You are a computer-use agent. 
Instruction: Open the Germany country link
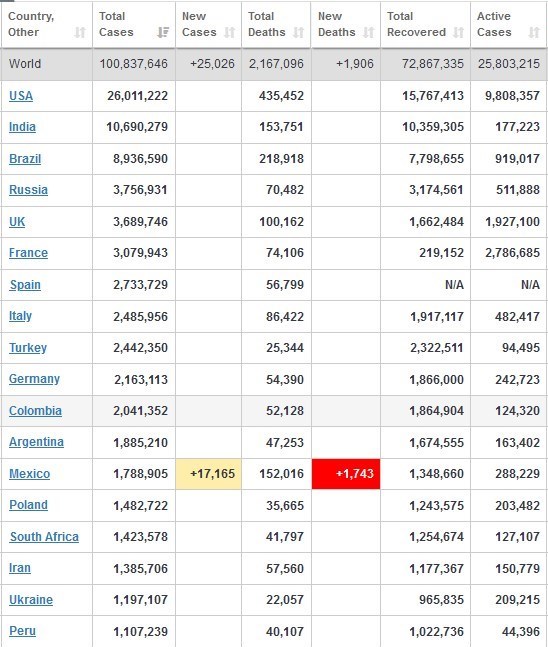pos(34,379)
